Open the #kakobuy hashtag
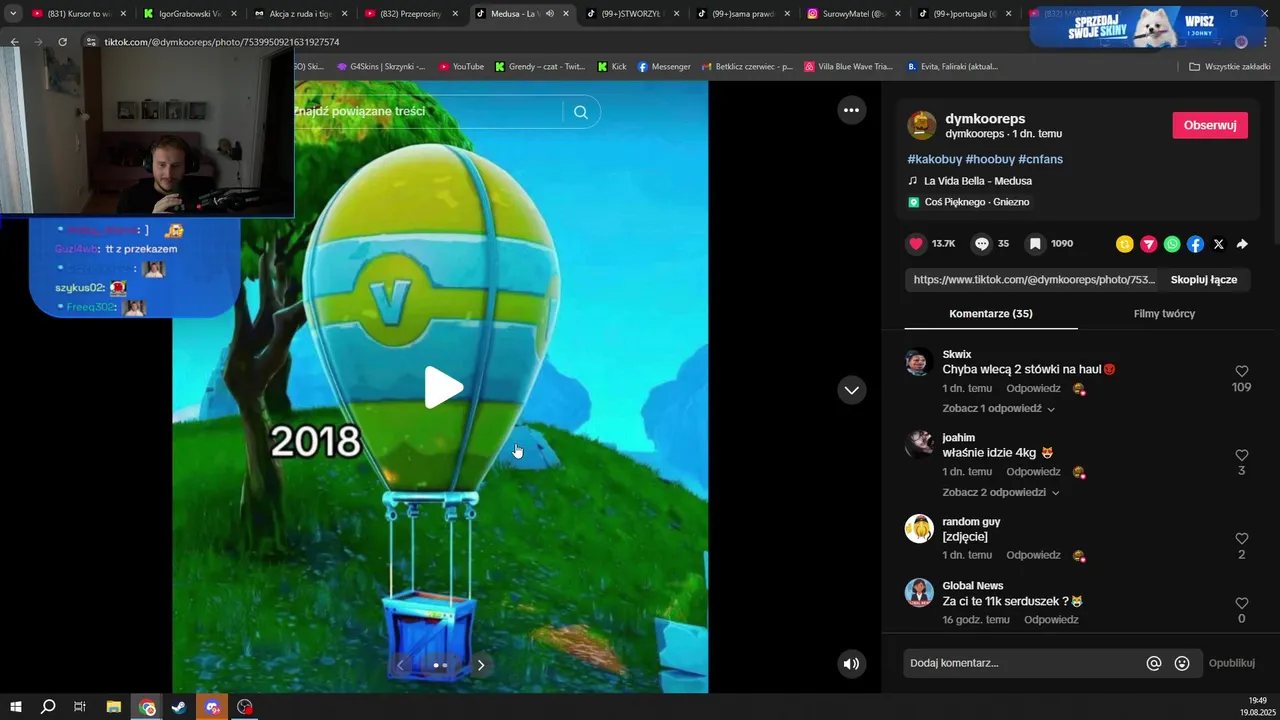Image resolution: width=1280 pixels, height=720 pixels. coord(934,159)
